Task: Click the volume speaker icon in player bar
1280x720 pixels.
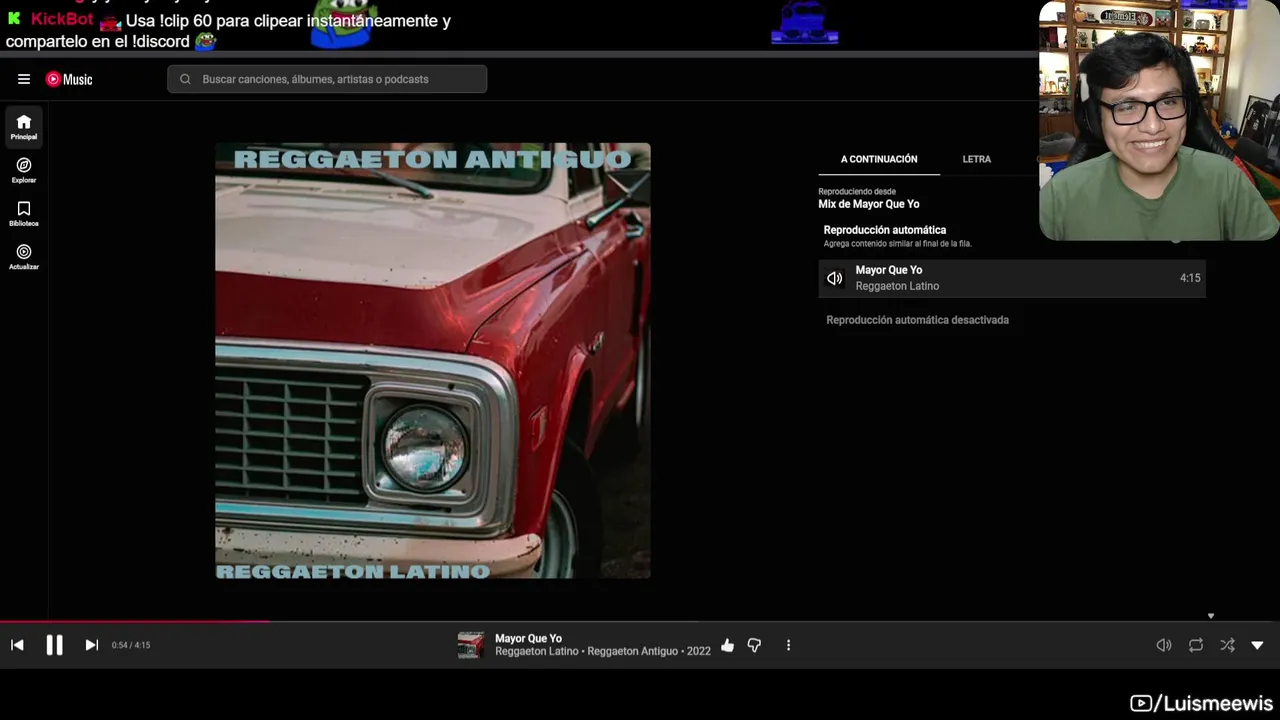Action: pyautogui.click(x=1164, y=645)
